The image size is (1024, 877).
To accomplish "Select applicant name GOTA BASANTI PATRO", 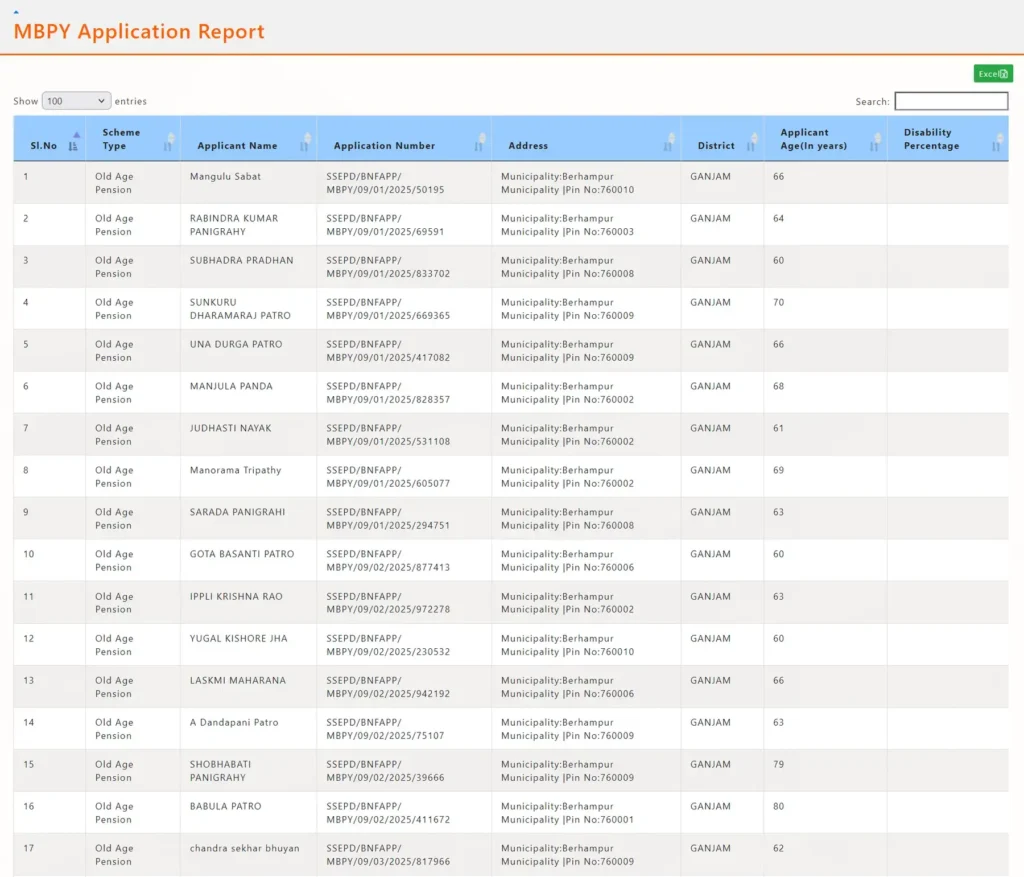I will point(242,554).
